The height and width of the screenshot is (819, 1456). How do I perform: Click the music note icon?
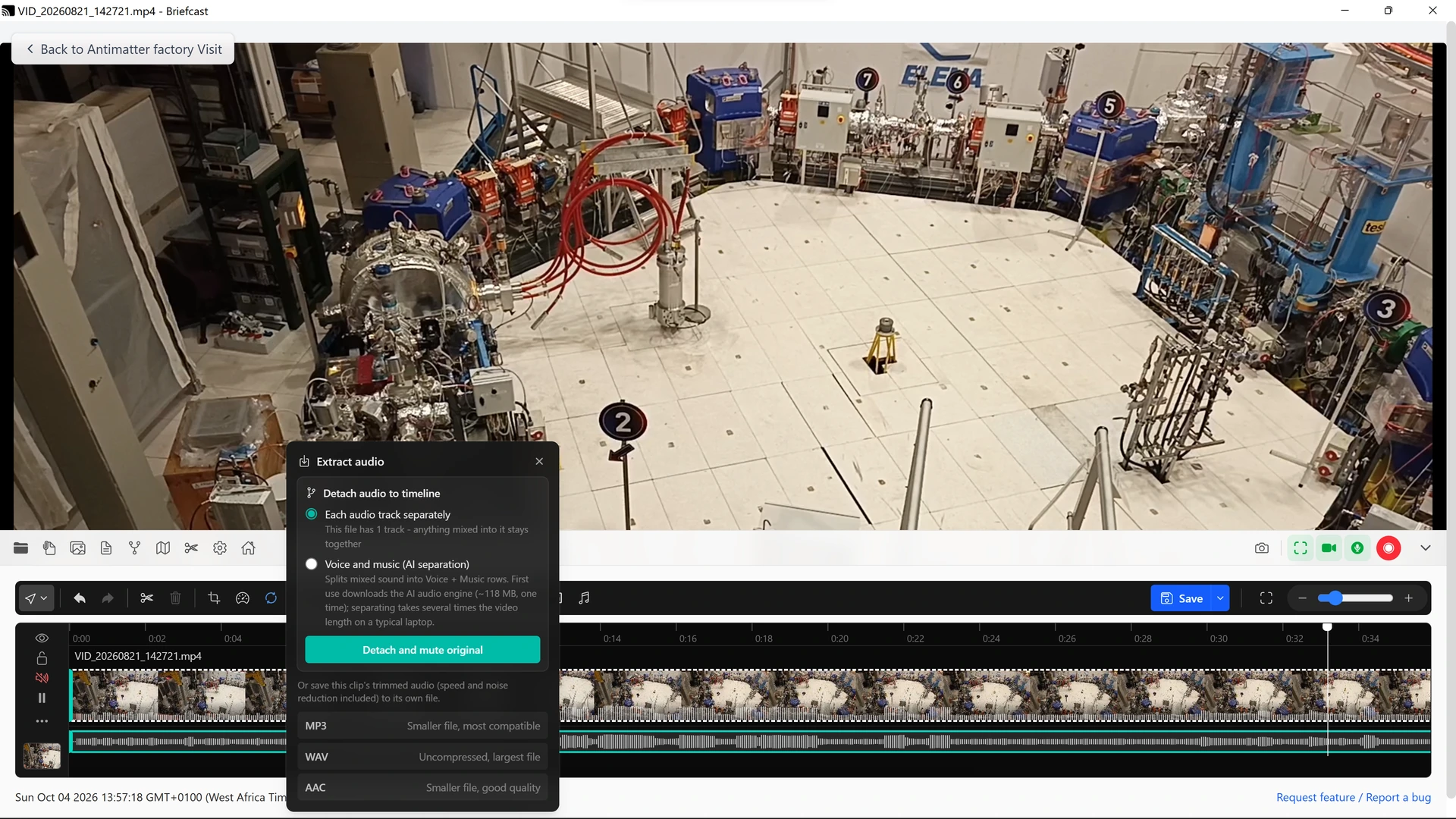584,598
